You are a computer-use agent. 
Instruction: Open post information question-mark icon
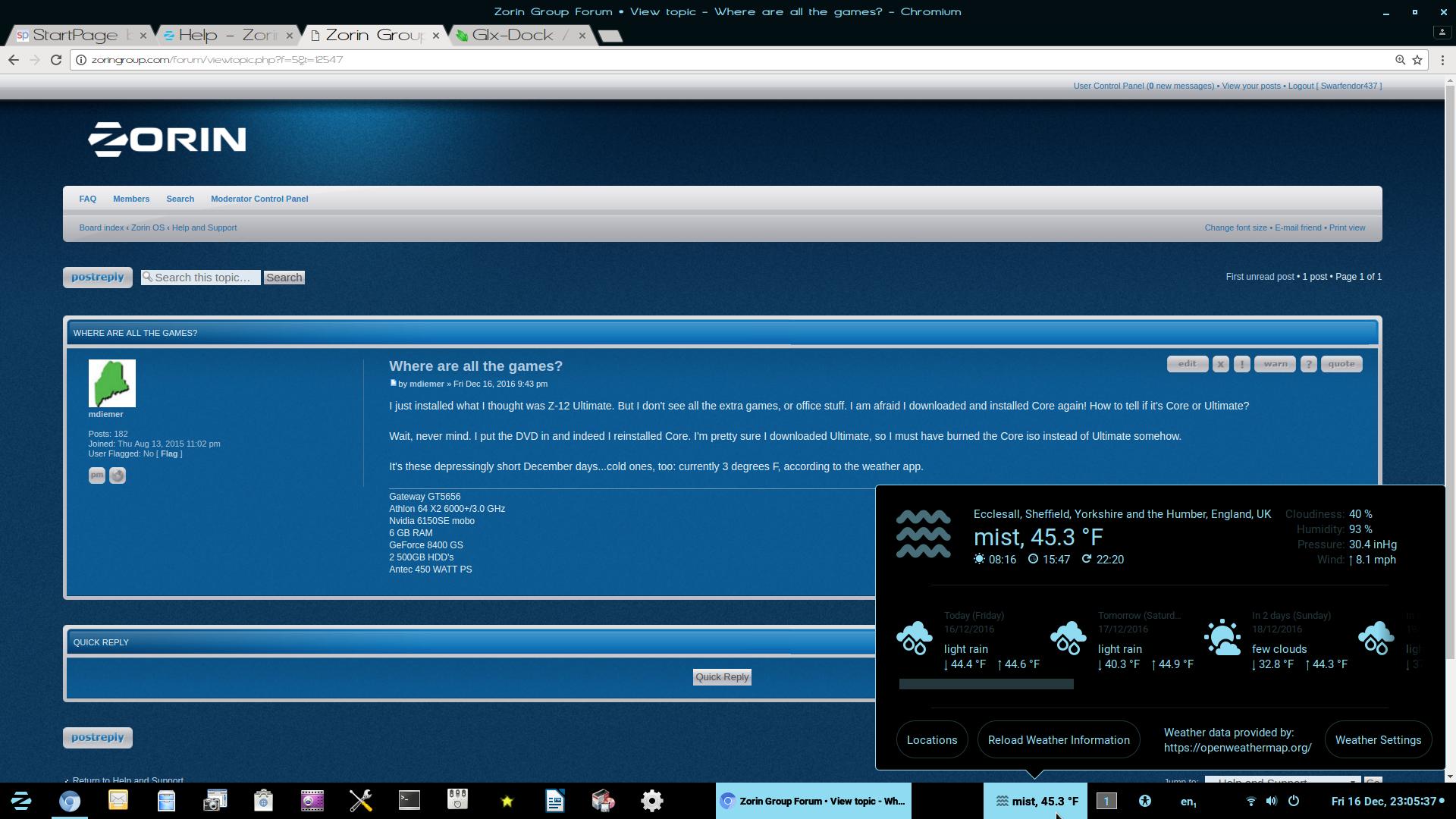coord(1308,365)
